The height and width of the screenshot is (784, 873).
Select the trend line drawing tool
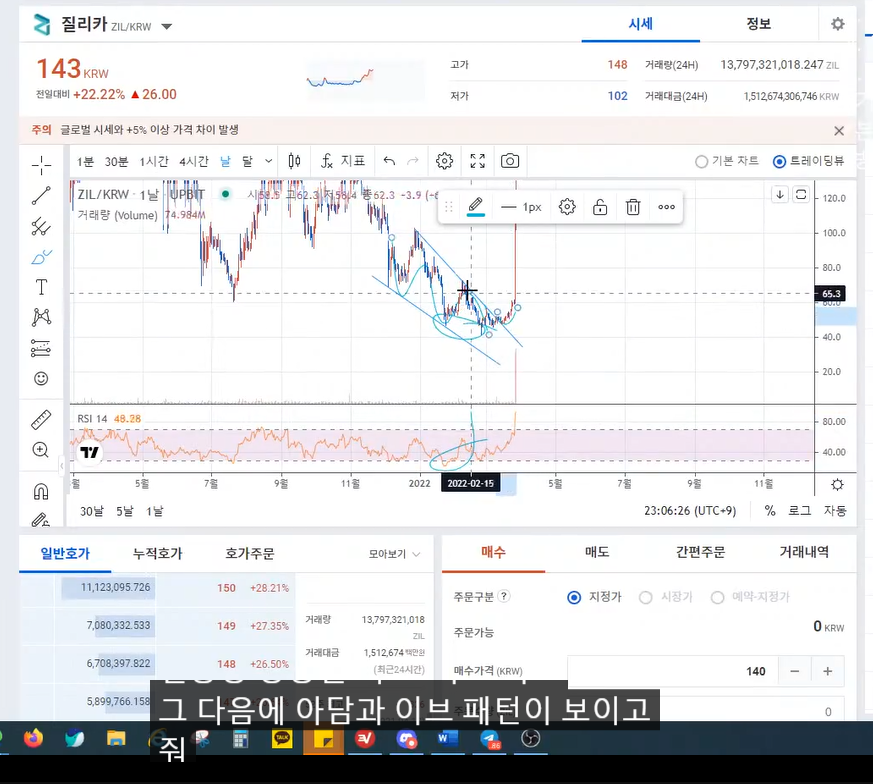(x=41, y=195)
